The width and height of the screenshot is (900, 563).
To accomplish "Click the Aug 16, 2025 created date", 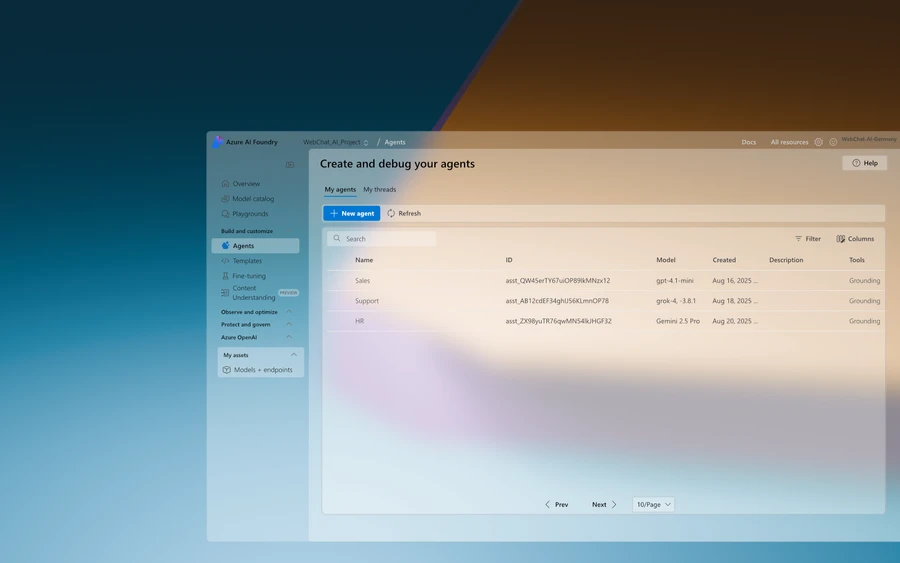I will click(x=735, y=281).
